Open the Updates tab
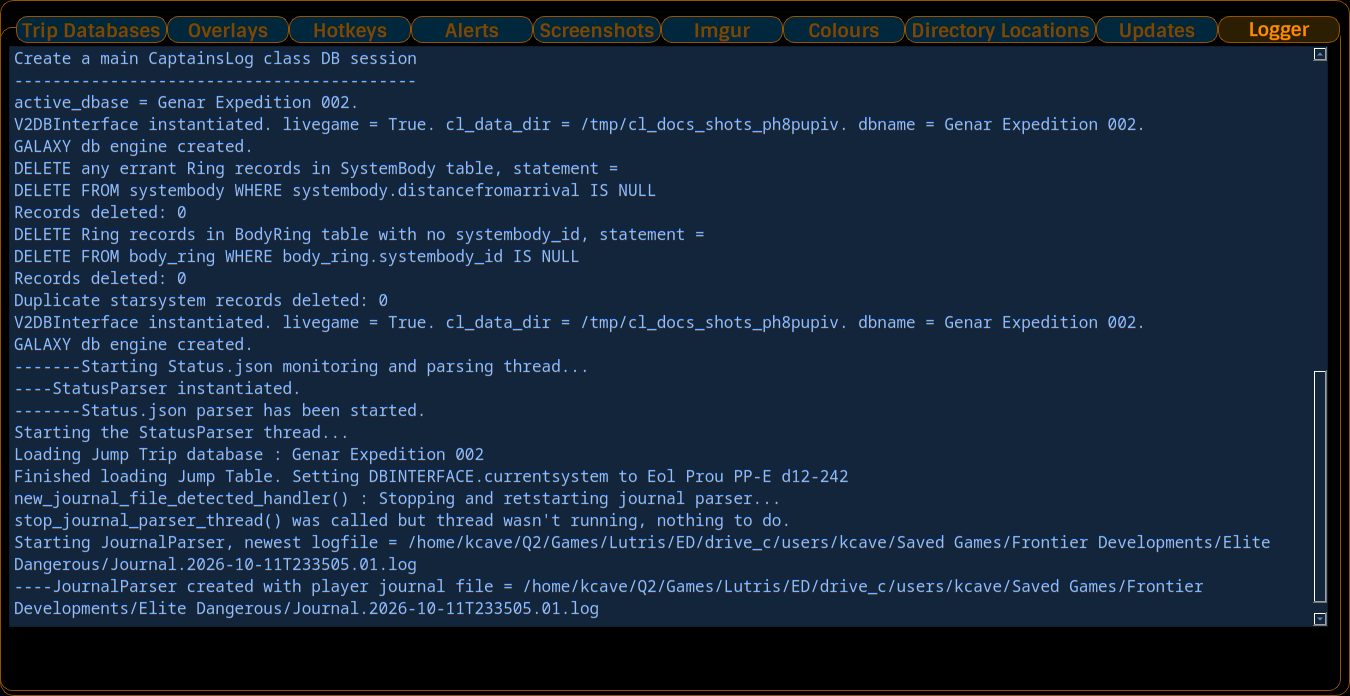The width and height of the screenshot is (1350, 696). coord(1157,30)
